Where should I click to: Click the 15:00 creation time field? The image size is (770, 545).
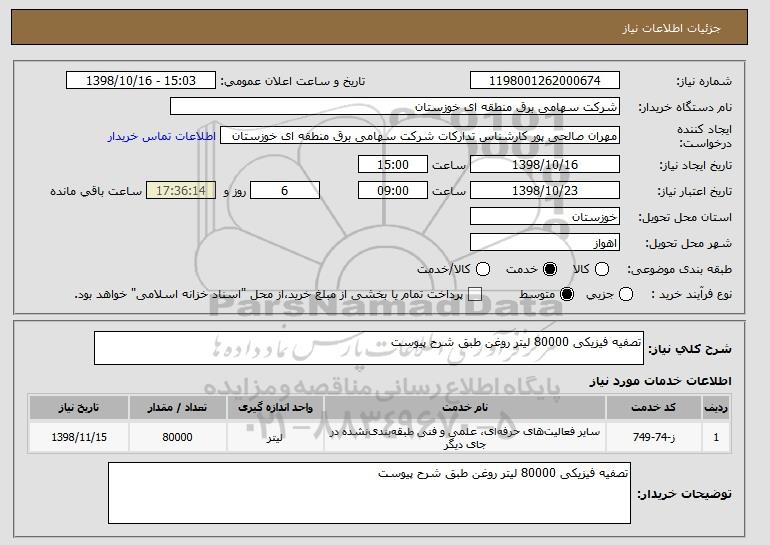pyautogui.click(x=392, y=164)
